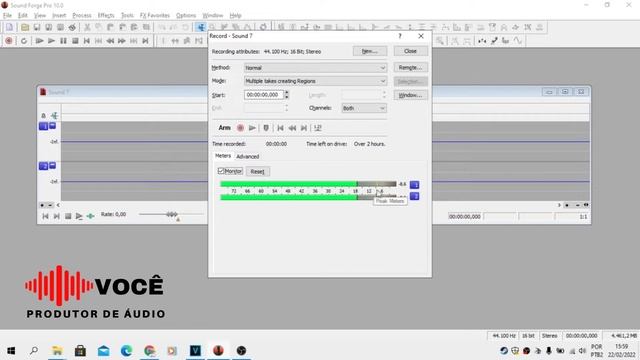Toggle channel 2 button in the Sound 7 window
The width and height of the screenshot is (640, 360).
(43, 166)
